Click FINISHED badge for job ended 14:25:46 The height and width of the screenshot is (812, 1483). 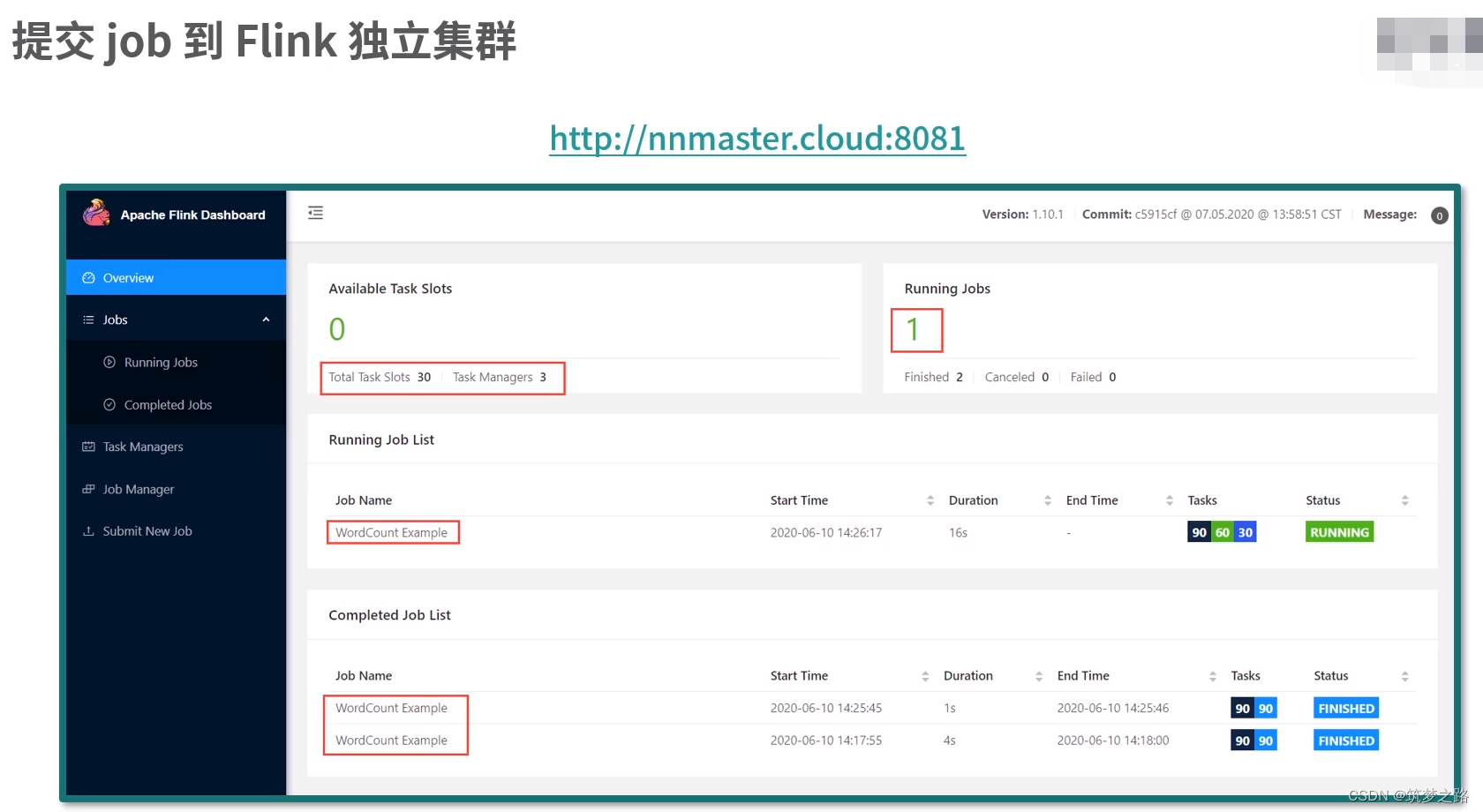point(1346,708)
